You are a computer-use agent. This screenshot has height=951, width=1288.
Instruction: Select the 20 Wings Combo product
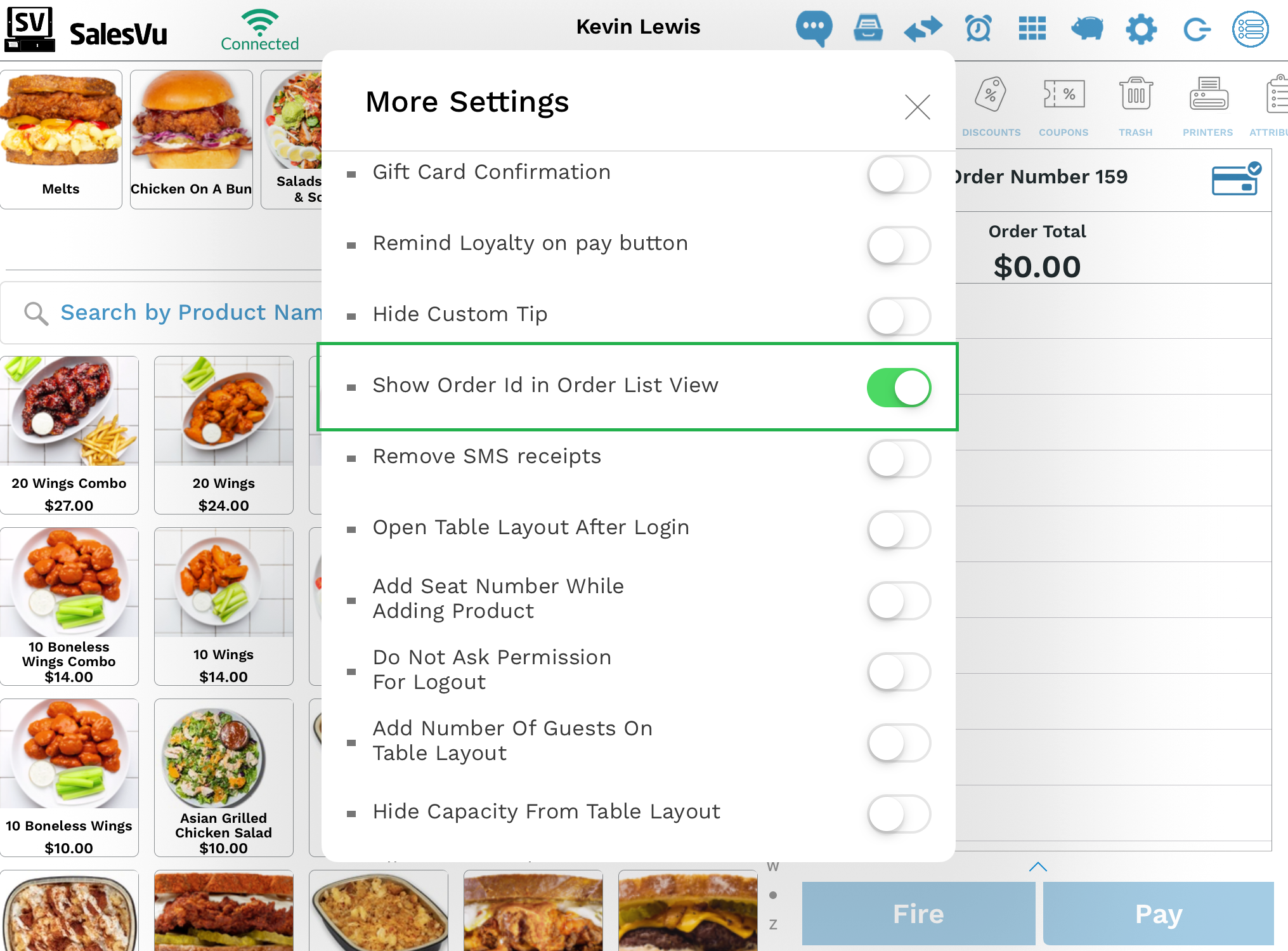pos(69,435)
